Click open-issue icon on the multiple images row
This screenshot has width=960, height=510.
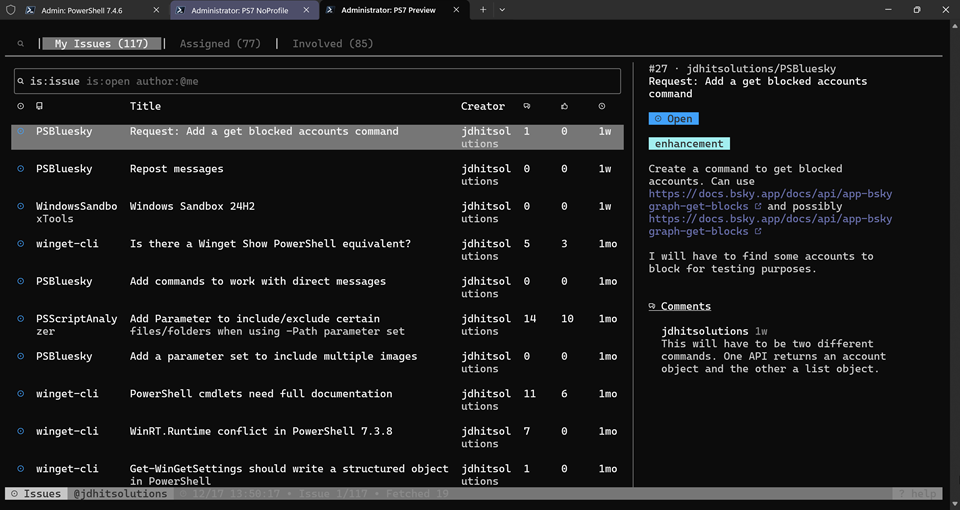[x=21, y=356]
